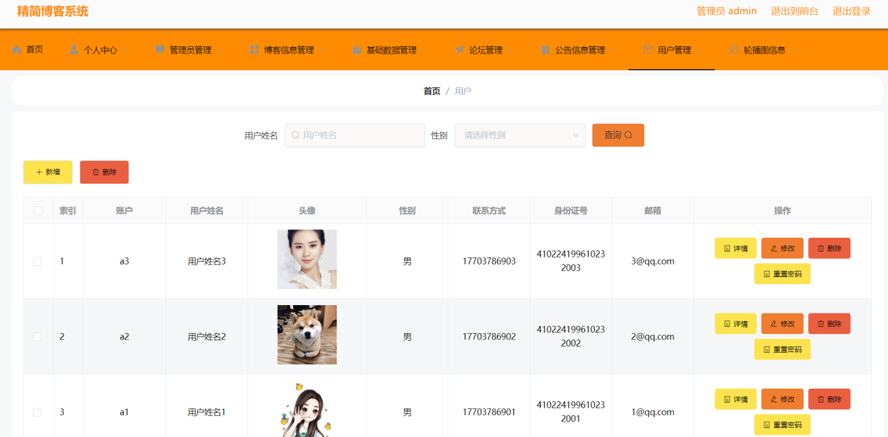Click the home icon beside 首页
888x437 pixels.
(x=16, y=50)
